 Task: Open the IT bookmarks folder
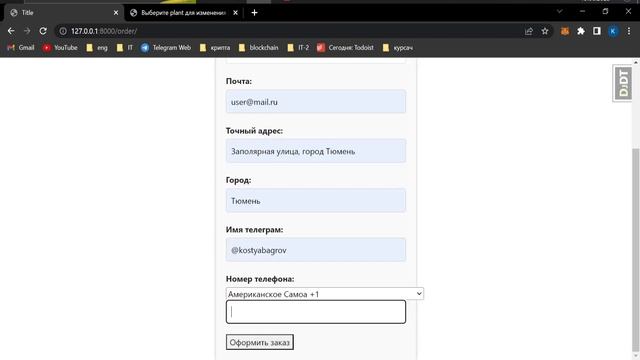point(124,48)
